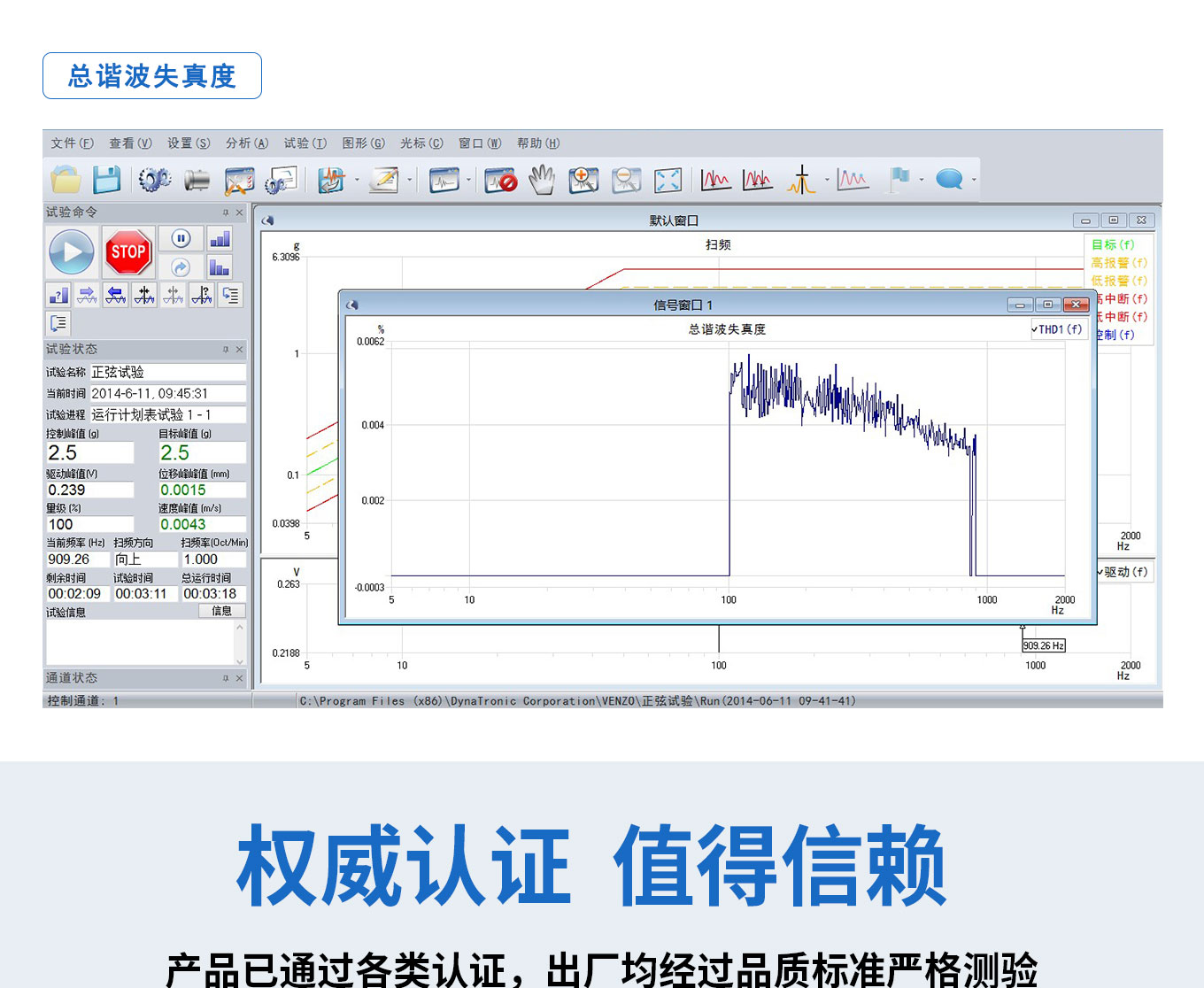1204x988 pixels.
Task: Pause the running sine test
Action: (181, 239)
